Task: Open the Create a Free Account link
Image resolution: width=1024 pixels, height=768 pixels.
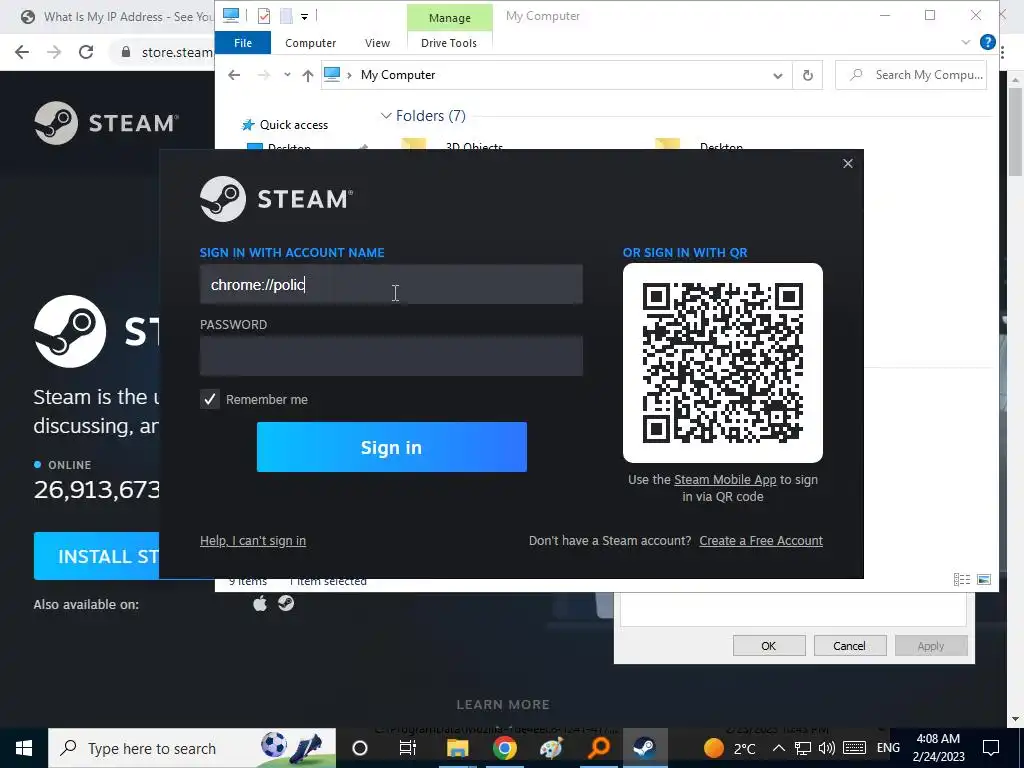Action: (x=761, y=541)
